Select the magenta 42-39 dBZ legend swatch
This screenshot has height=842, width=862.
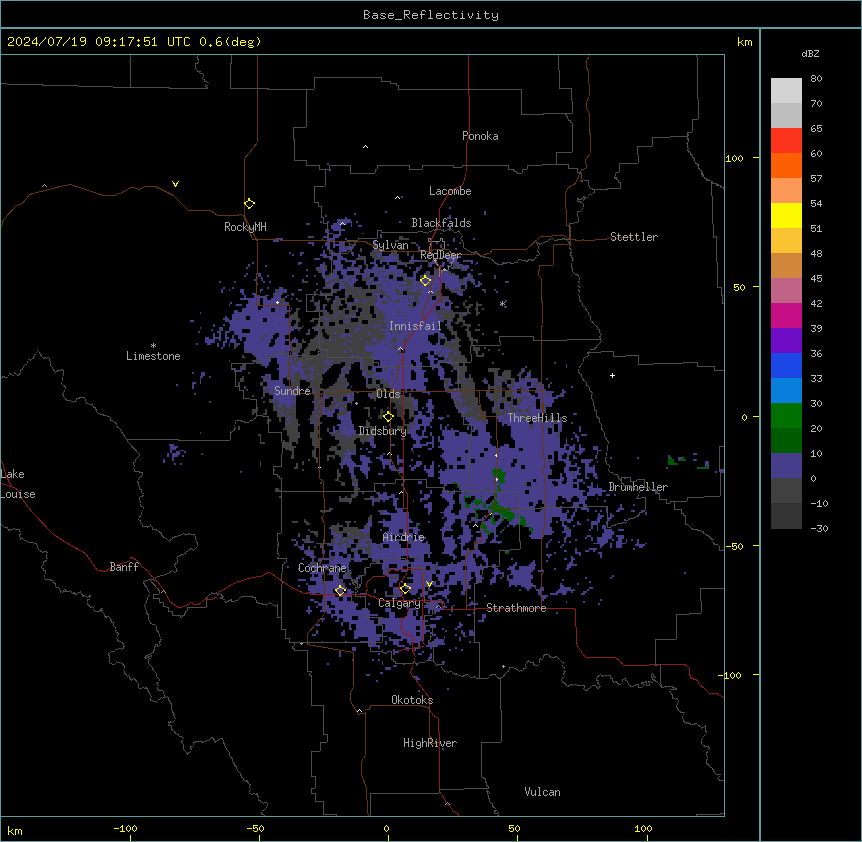786,315
